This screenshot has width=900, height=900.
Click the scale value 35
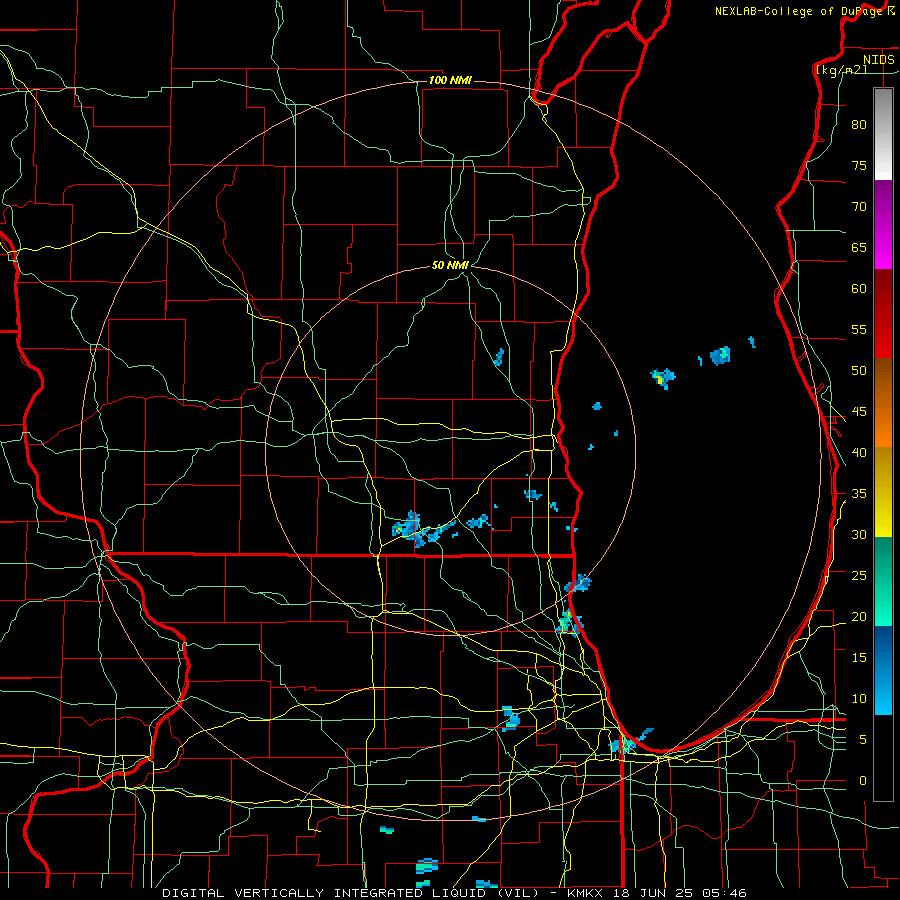(x=859, y=494)
